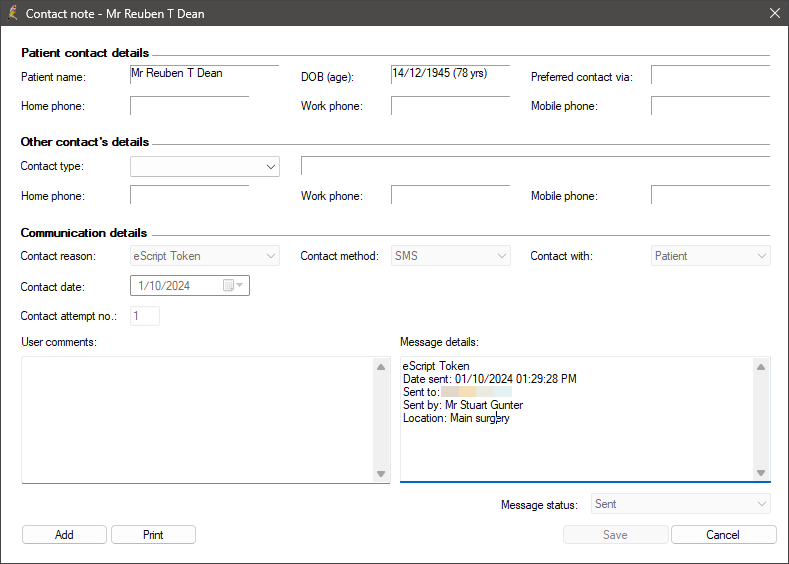Click the Save button

pyautogui.click(x=615, y=534)
